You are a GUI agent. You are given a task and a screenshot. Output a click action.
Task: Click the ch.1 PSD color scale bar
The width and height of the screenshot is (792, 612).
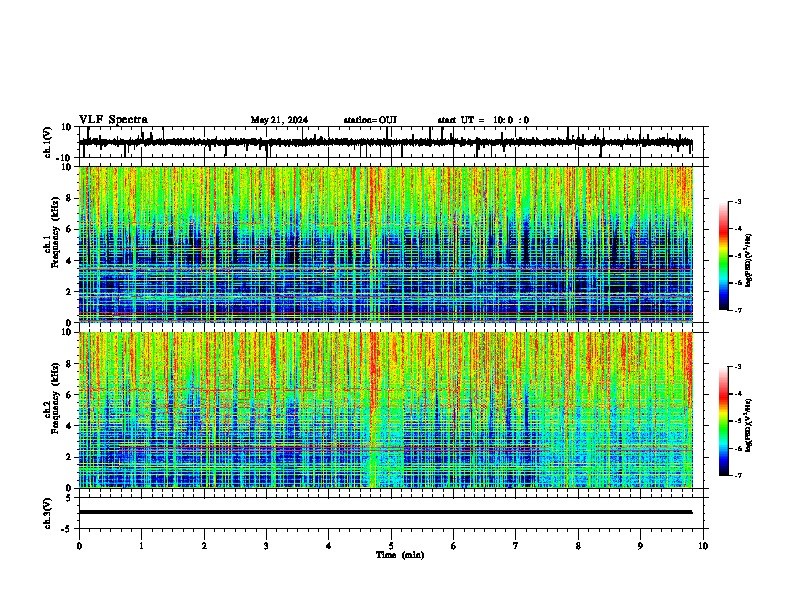pos(724,256)
